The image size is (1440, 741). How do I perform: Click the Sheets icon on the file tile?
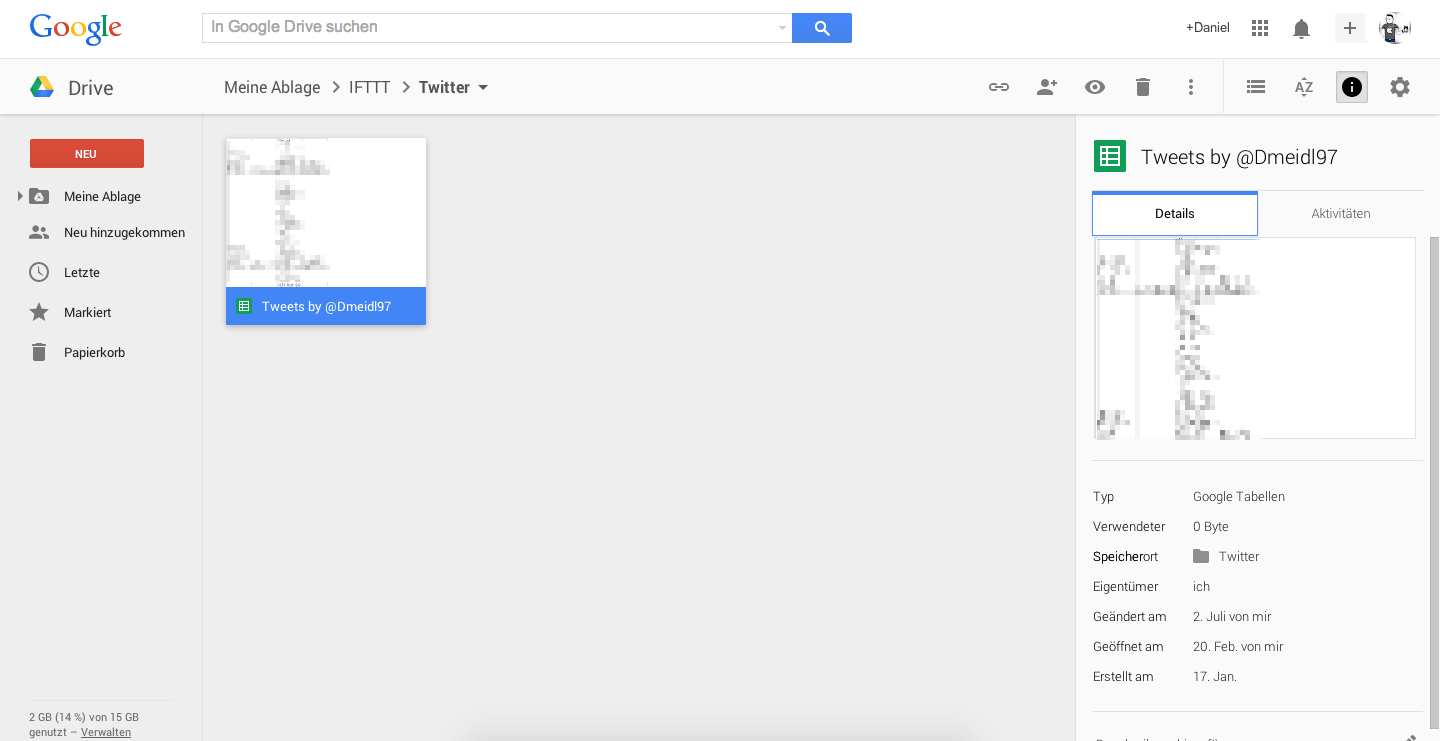pyautogui.click(x=243, y=306)
